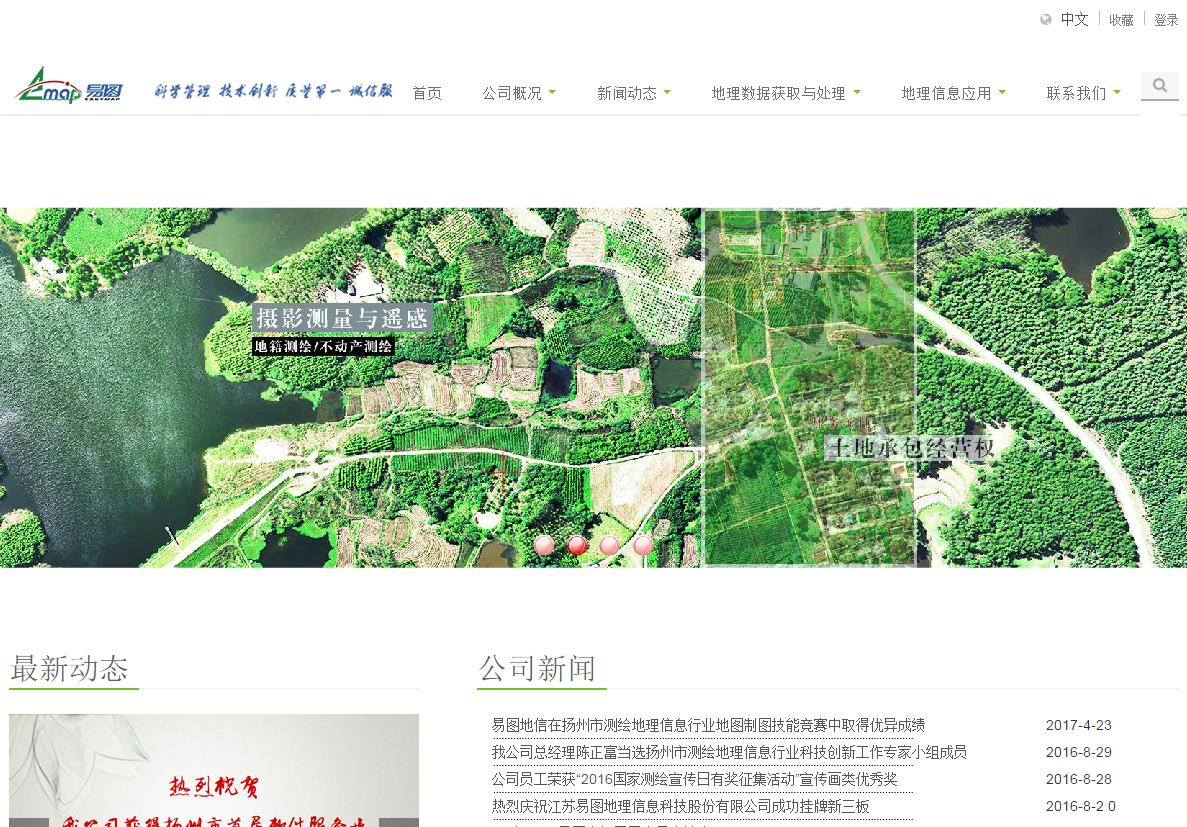Open the 地理信息应用 menu item
Image resolution: width=1187 pixels, height=827 pixels.
946,93
